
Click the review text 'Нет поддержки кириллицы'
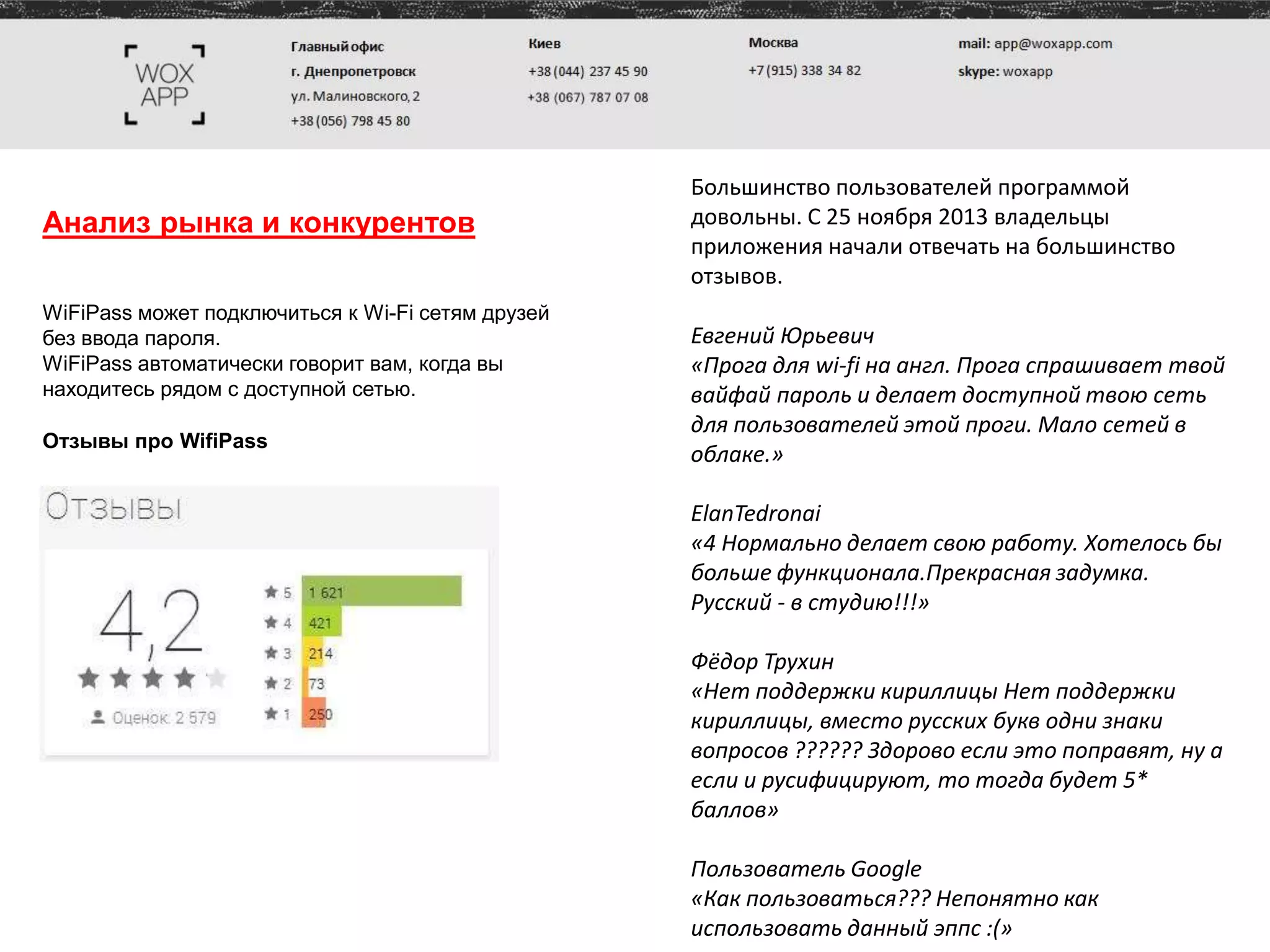[x=957, y=751]
